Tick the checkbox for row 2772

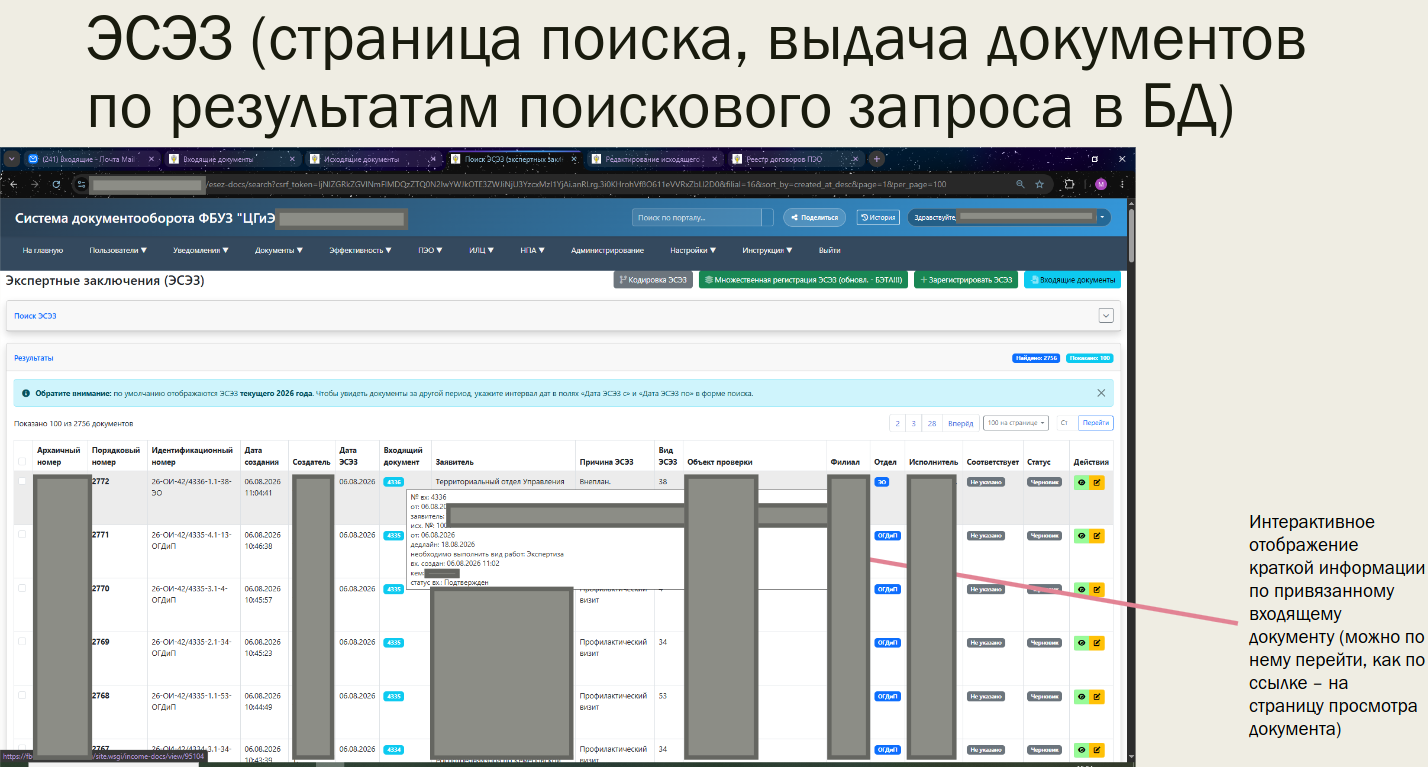coord(22,481)
